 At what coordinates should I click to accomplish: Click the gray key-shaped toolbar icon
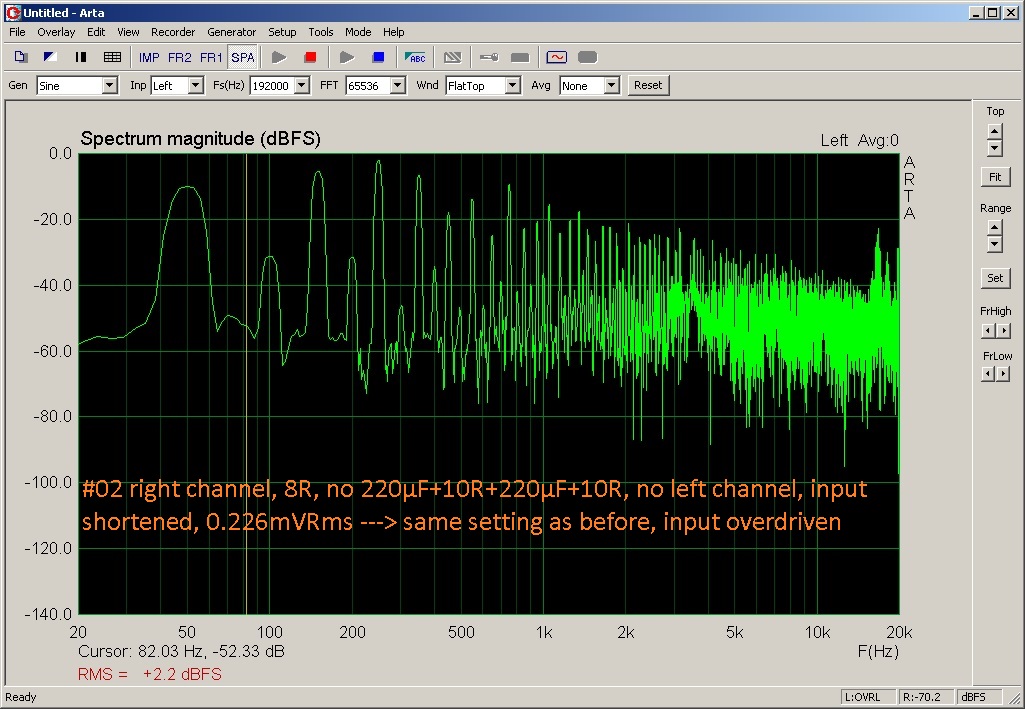489,58
